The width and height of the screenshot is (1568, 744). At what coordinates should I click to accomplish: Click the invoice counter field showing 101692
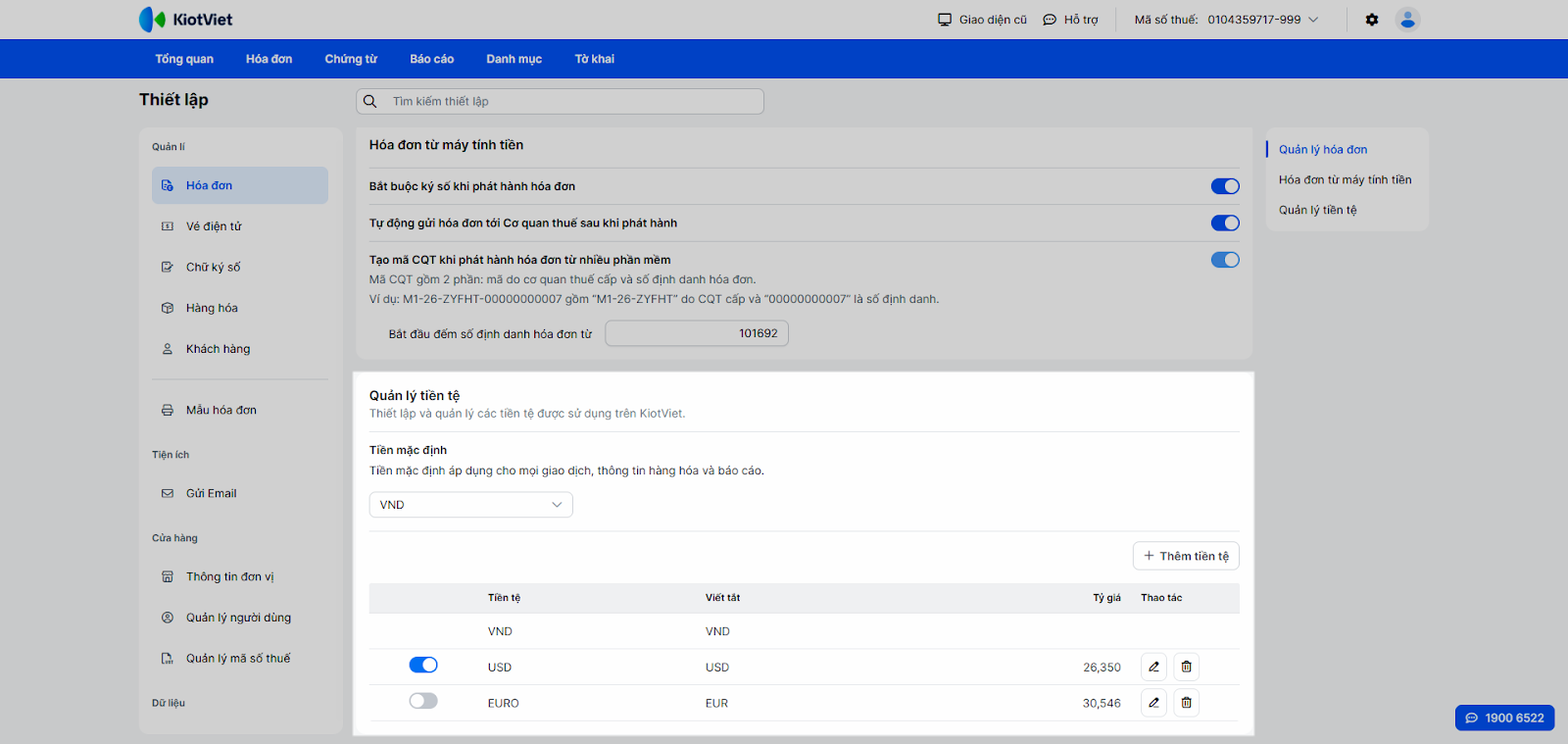[x=697, y=333]
